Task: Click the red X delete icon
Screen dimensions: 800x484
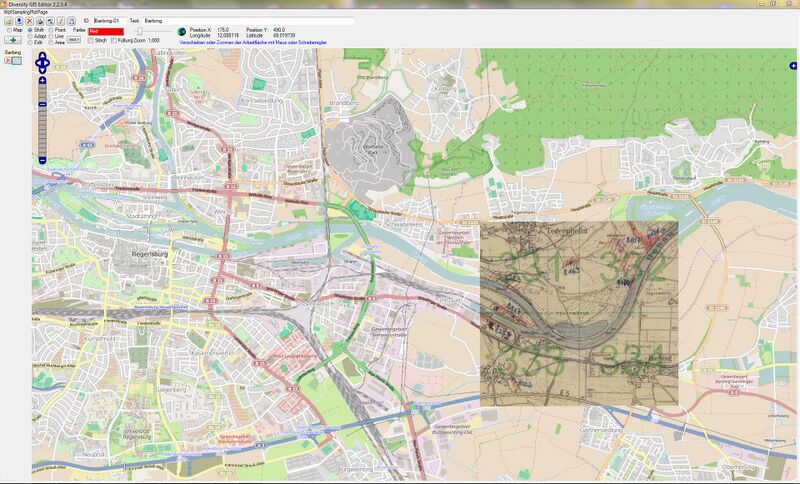Action: 30,21
